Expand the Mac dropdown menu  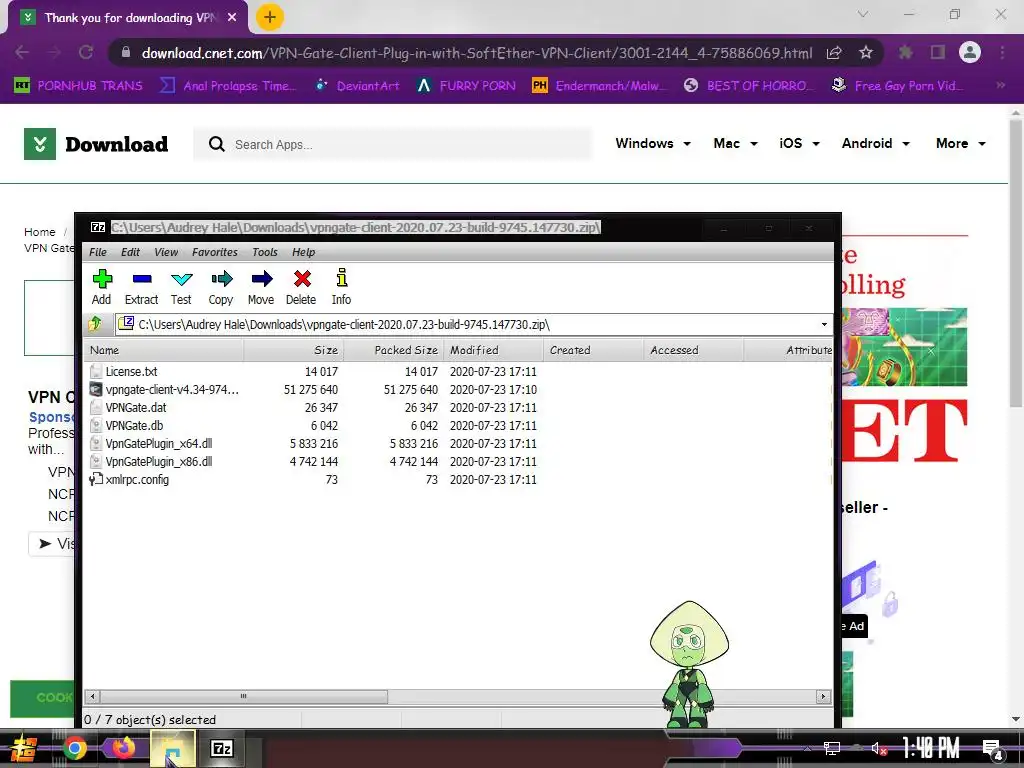[x=735, y=143]
